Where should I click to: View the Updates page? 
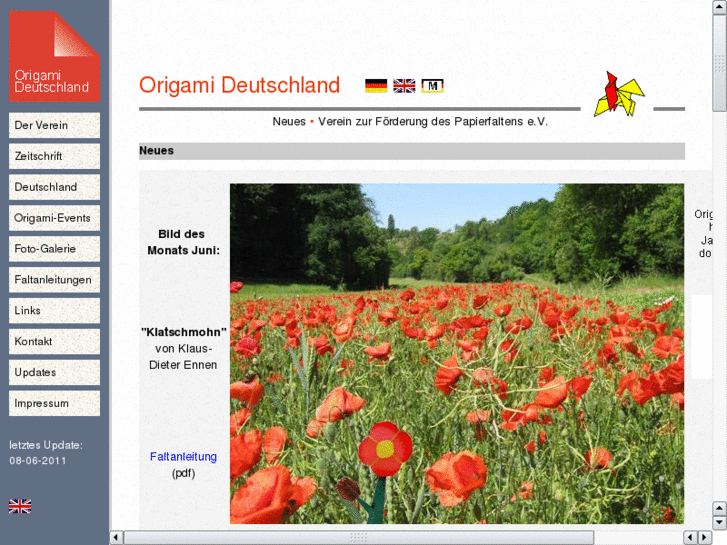tap(54, 372)
